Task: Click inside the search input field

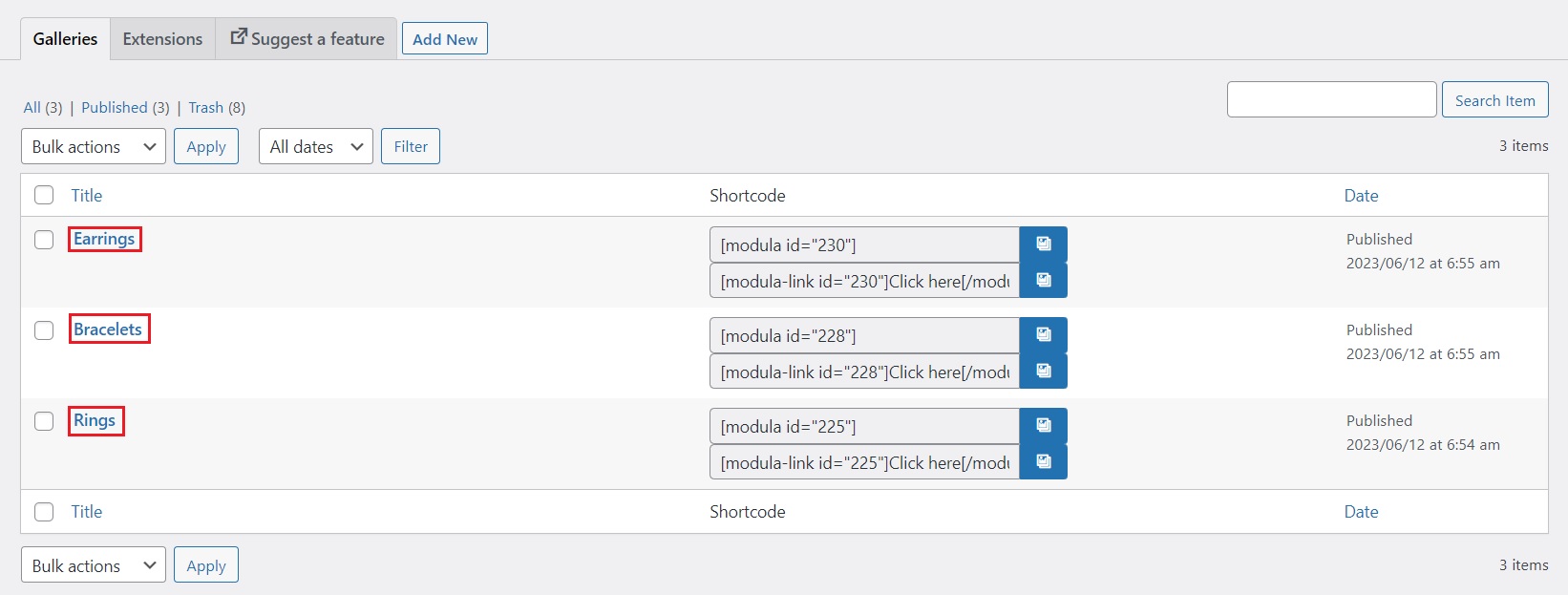Action: click(x=1331, y=100)
